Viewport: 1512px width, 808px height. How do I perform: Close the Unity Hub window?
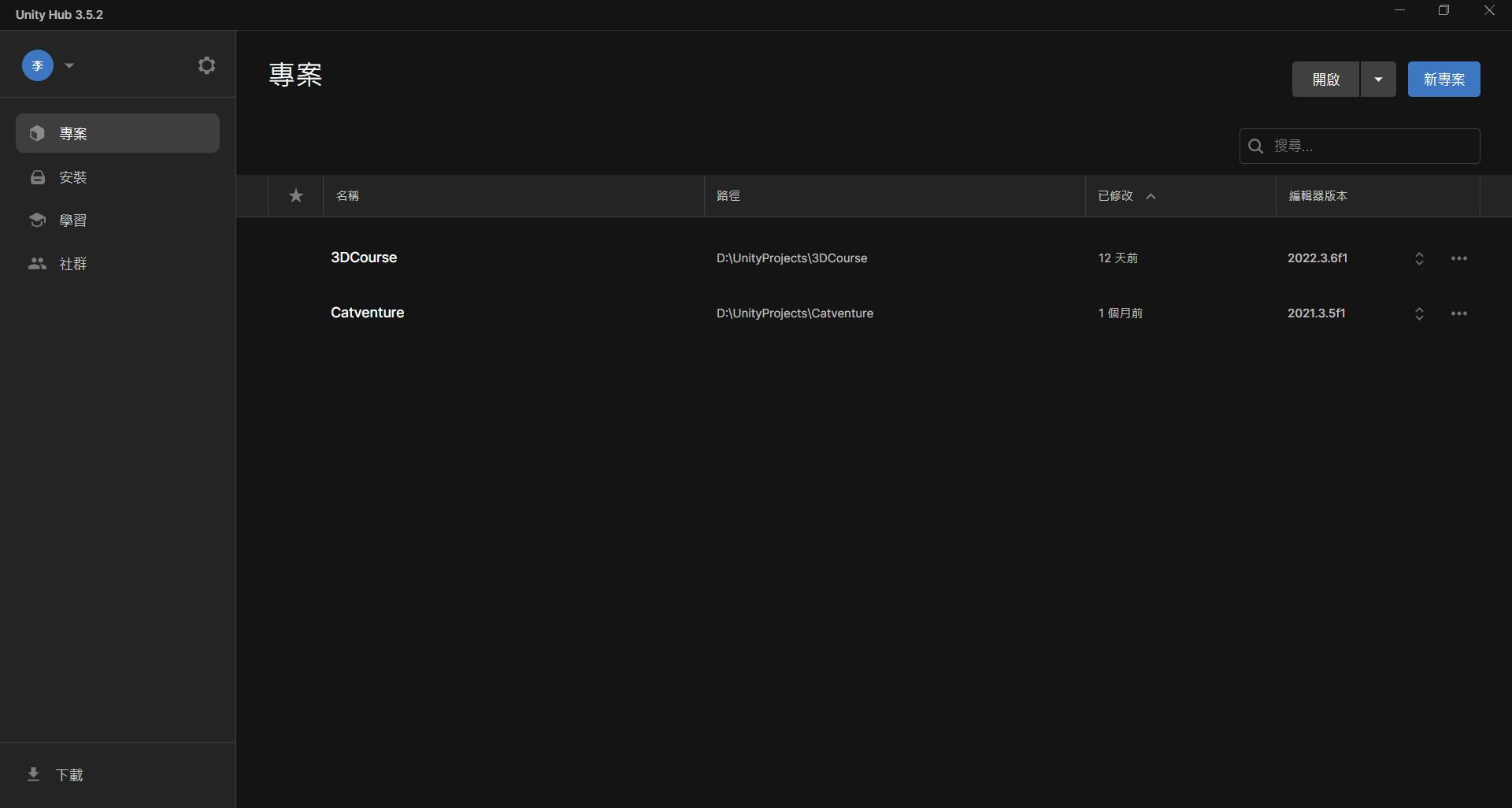tap(1489, 10)
